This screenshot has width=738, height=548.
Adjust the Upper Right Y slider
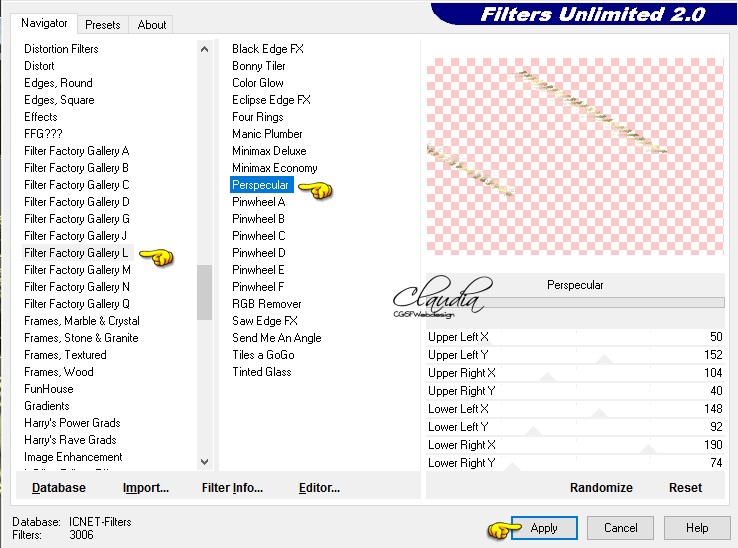click(575, 391)
